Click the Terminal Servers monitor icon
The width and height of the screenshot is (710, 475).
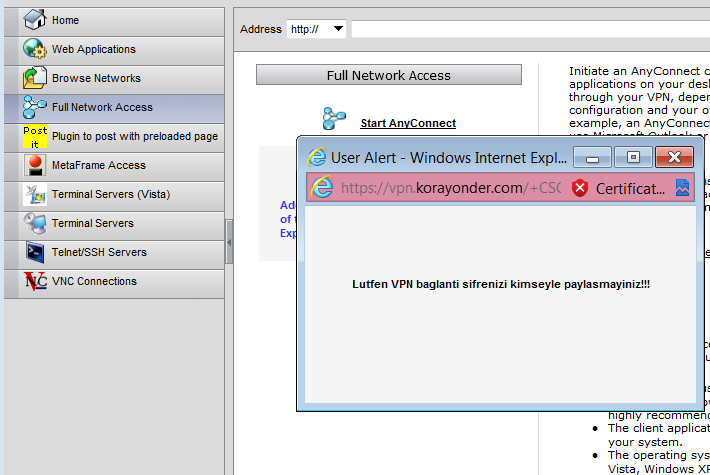34,223
